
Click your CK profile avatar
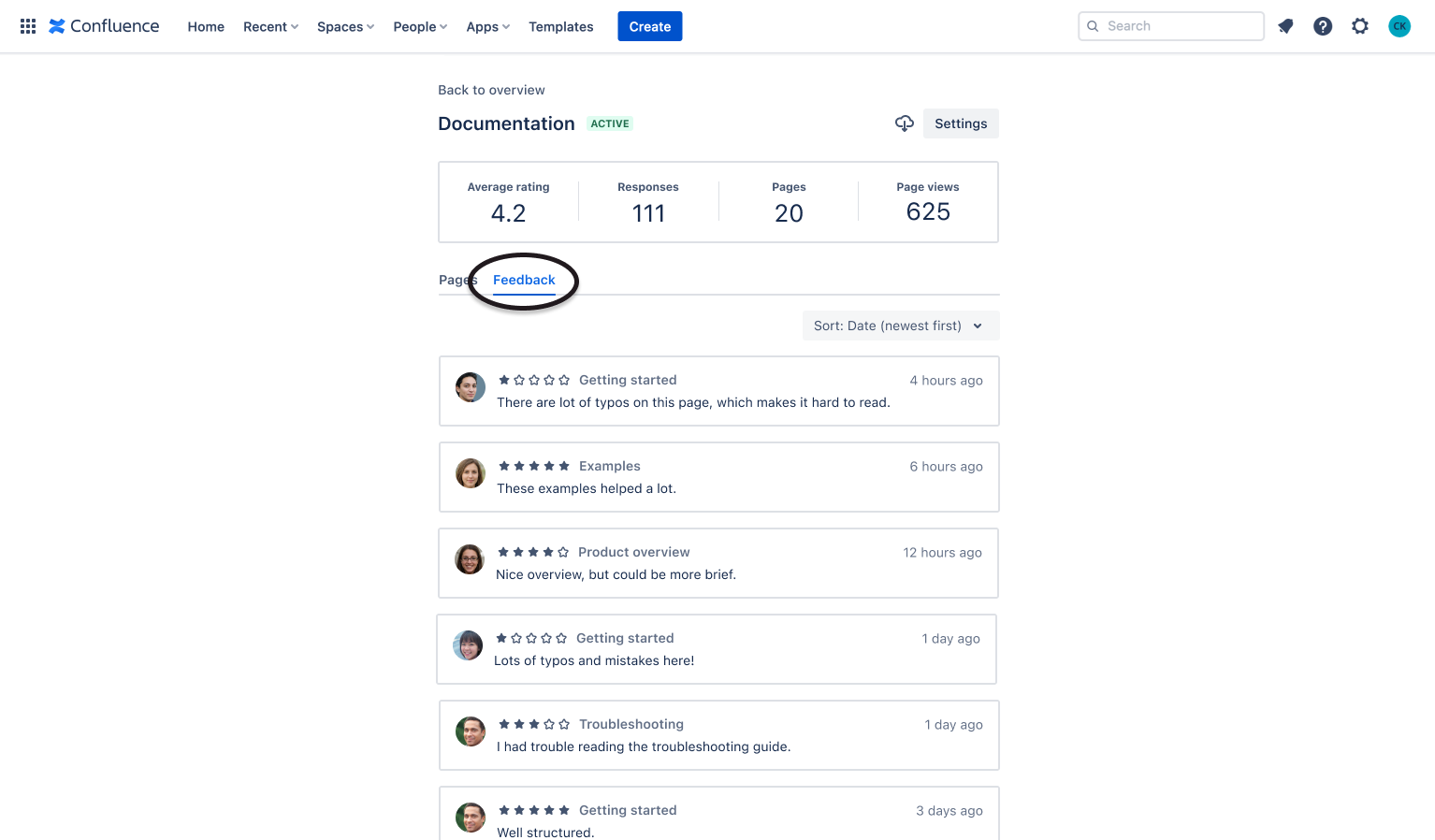[1399, 26]
